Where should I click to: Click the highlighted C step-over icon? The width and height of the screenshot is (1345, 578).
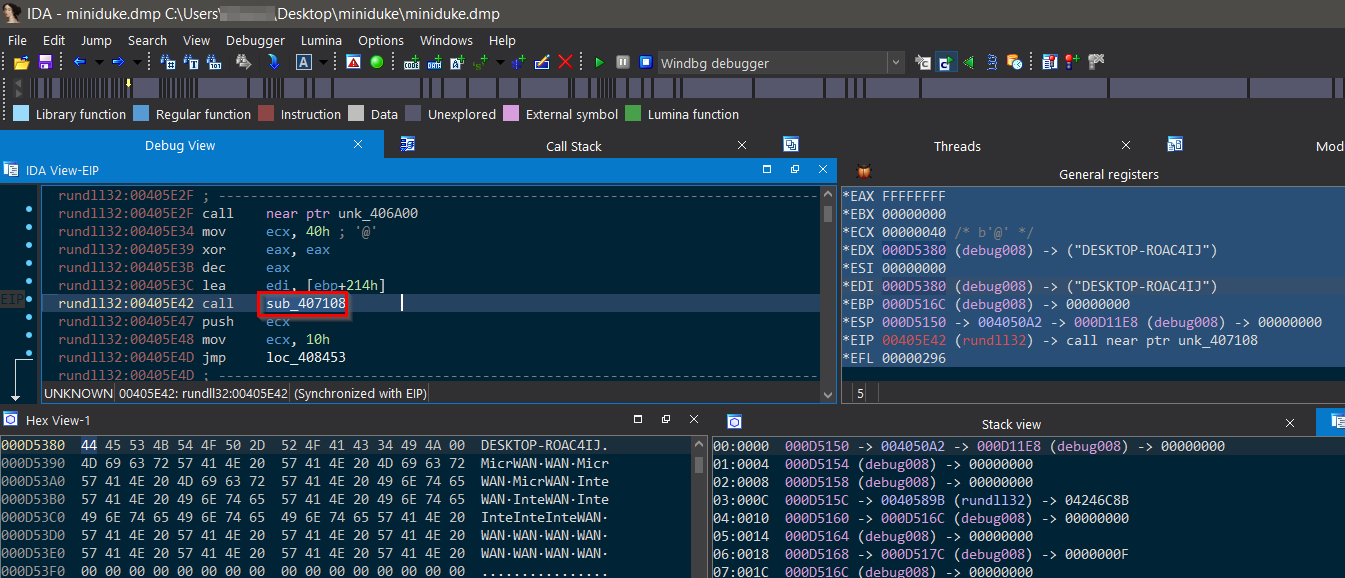pyautogui.click(x=946, y=62)
